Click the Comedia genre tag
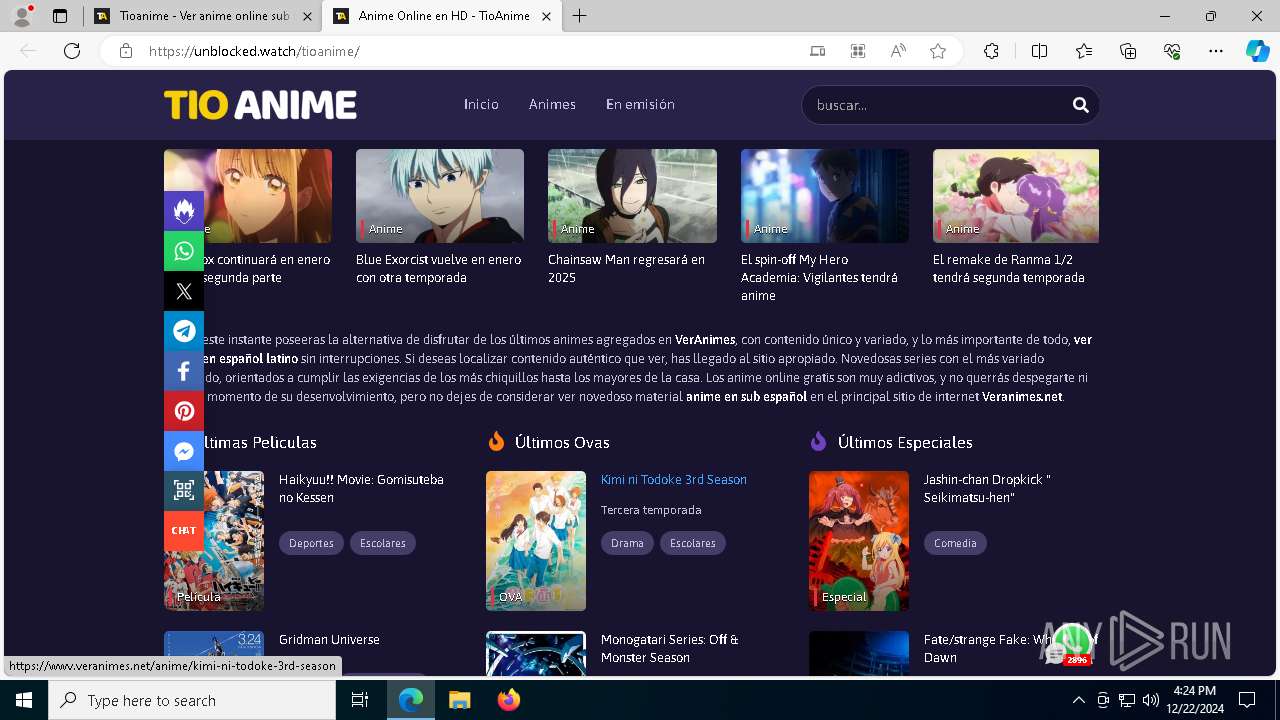 955,543
